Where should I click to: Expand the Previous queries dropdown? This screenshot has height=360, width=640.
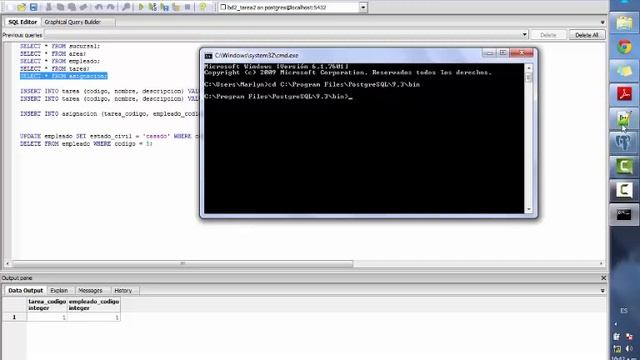point(524,35)
